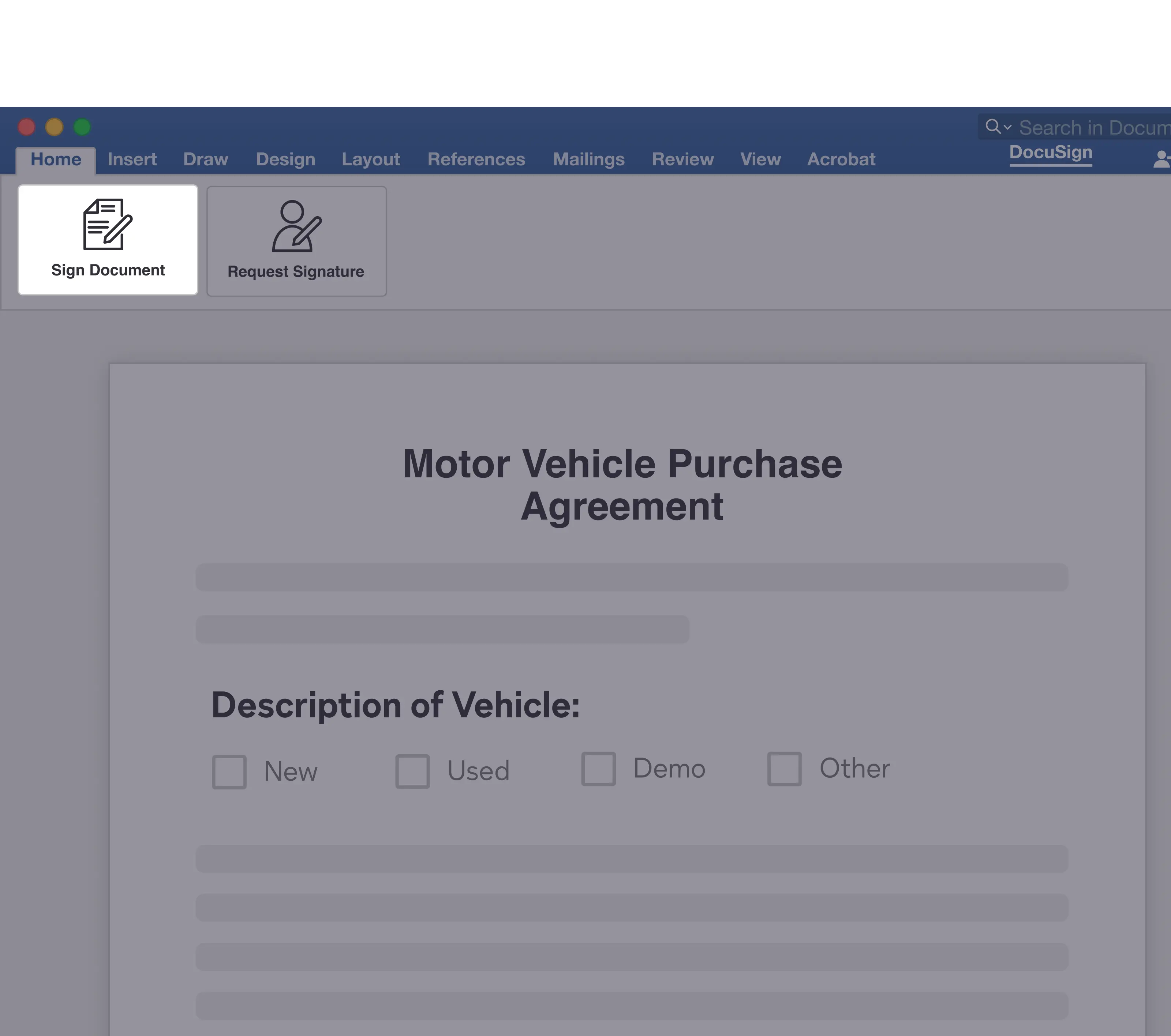Select the Insert menu tab
The image size is (1171, 1036).
point(131,159)
